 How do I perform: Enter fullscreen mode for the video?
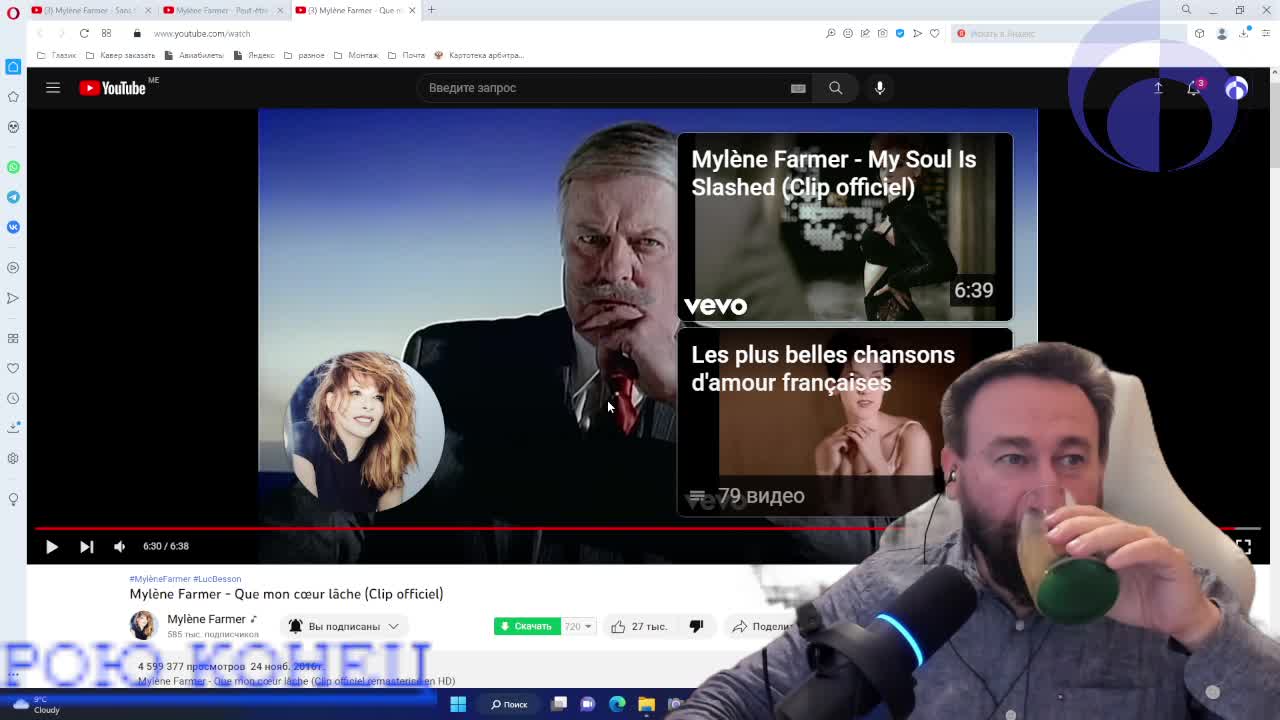click(x=1243, y=546)
